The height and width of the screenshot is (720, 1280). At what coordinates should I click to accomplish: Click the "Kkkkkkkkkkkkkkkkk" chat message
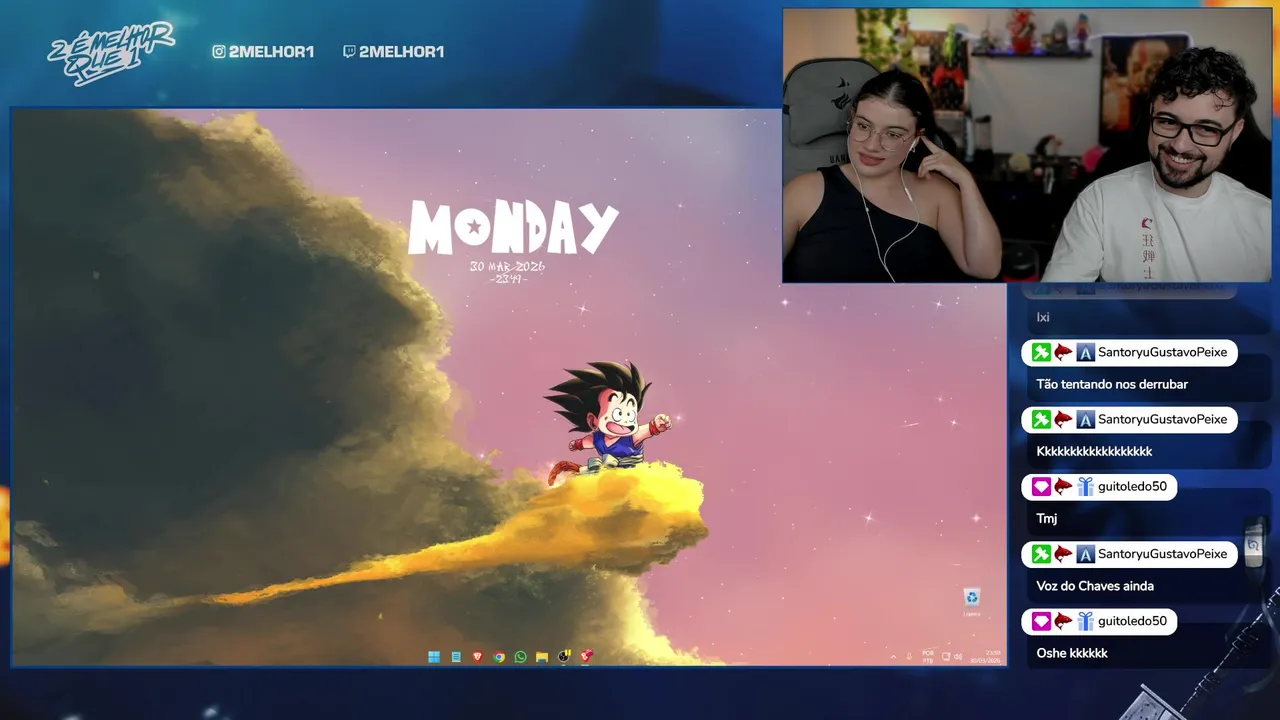1094,451
